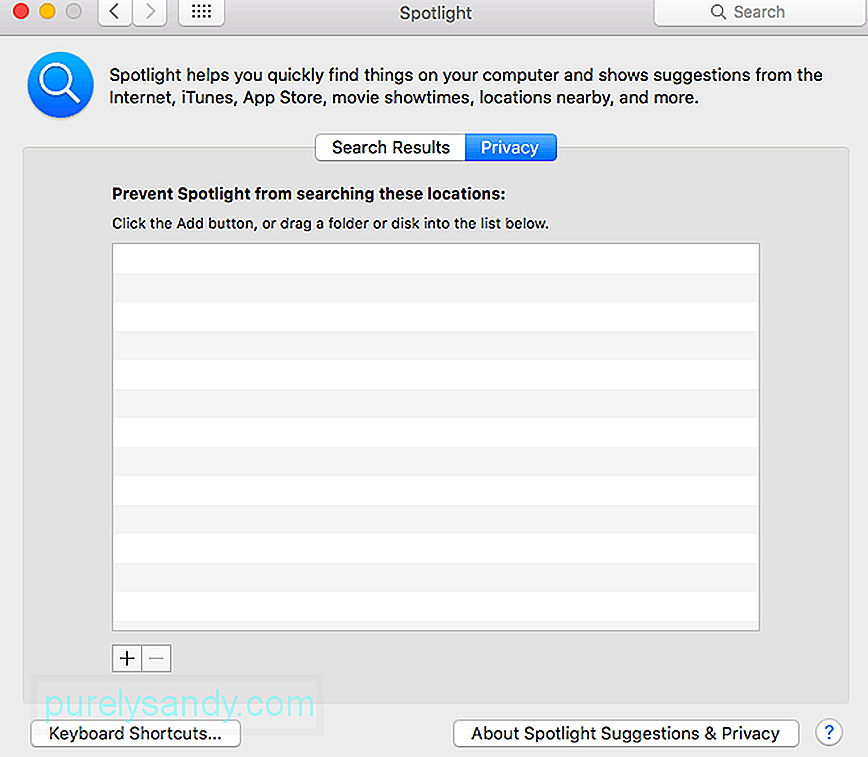Add a location with plus button
The image size is (868, 757).
(127, 658)
